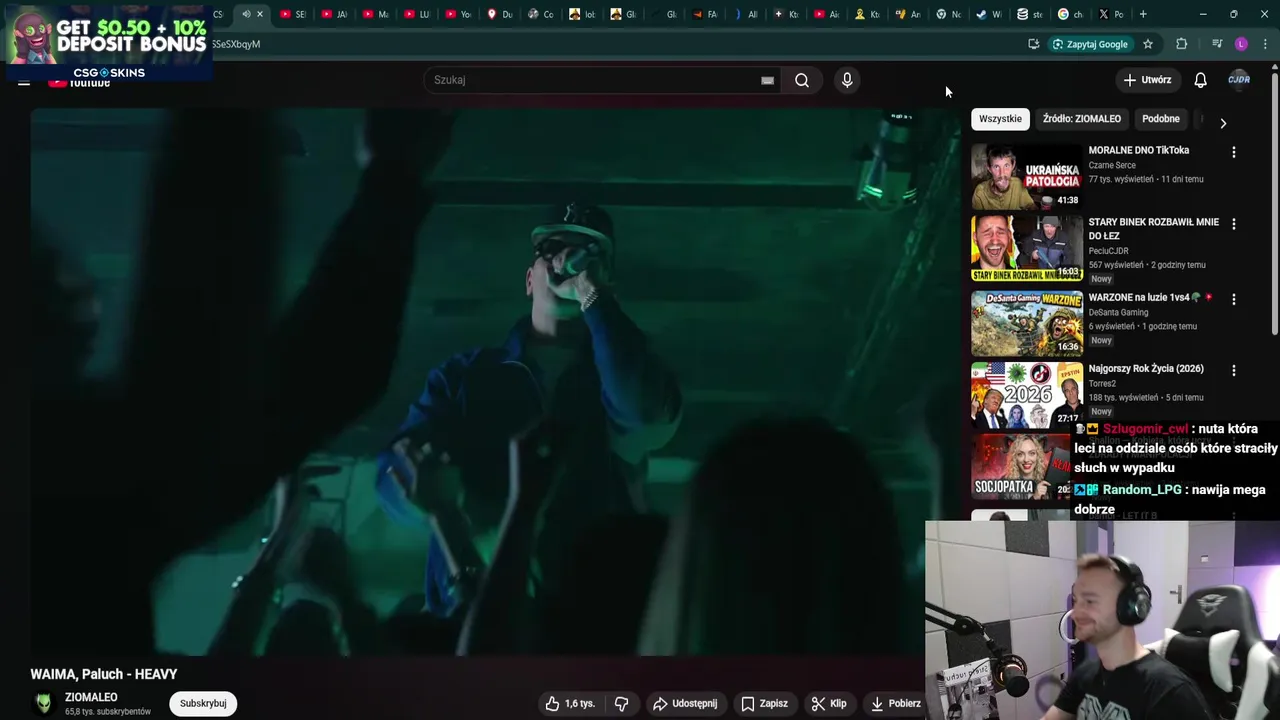This screenshot has width=1280, height=720.
Task: Switch to the Google tab labeled ch
Action: 1070,14
